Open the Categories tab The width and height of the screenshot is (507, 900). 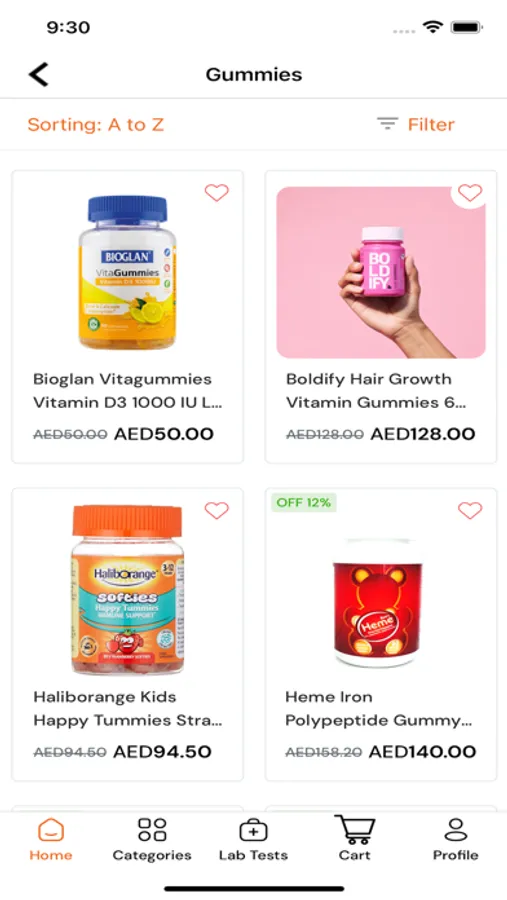(152, 840)
